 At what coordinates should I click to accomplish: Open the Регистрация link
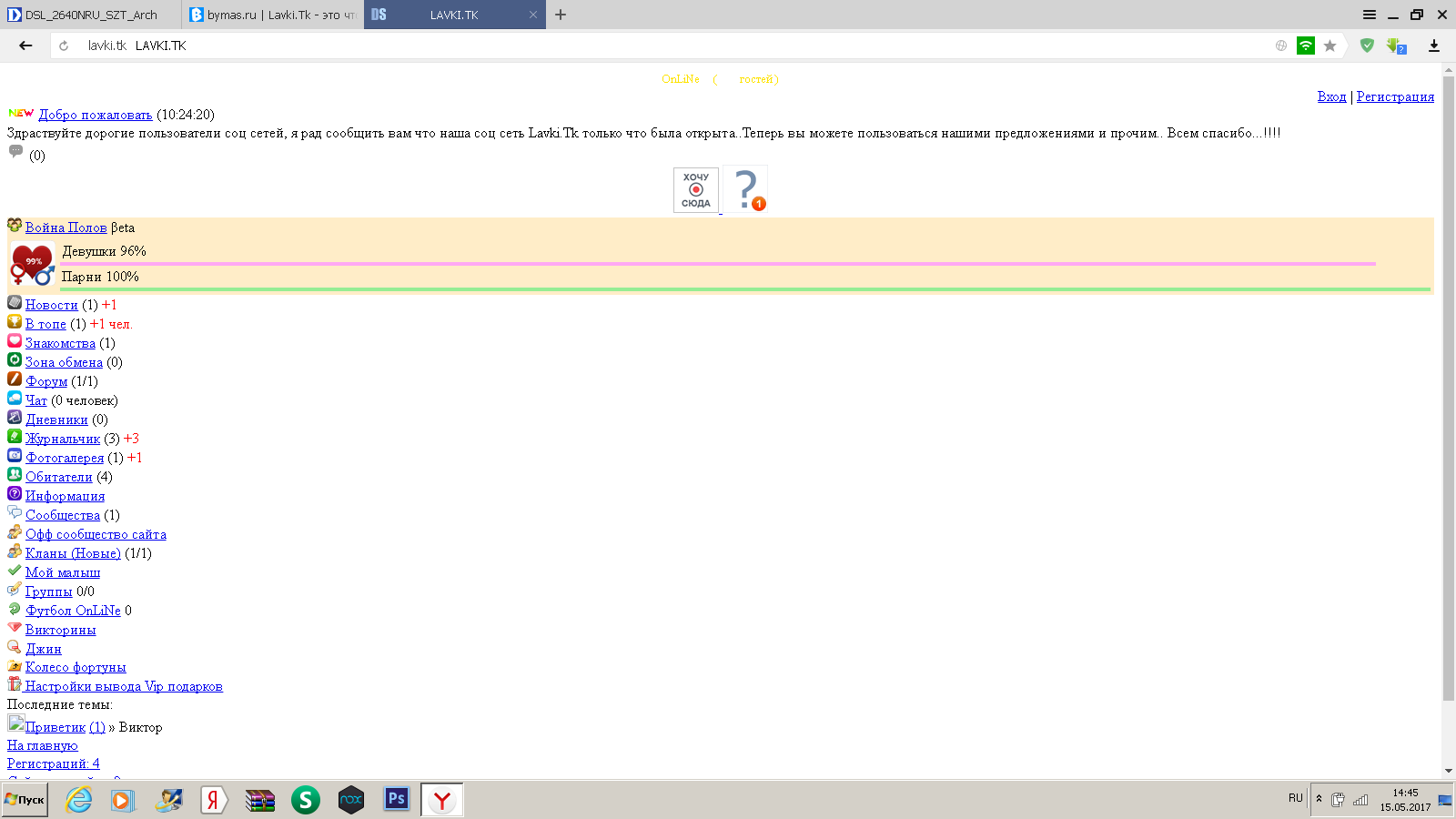[x=1394, y=96]
